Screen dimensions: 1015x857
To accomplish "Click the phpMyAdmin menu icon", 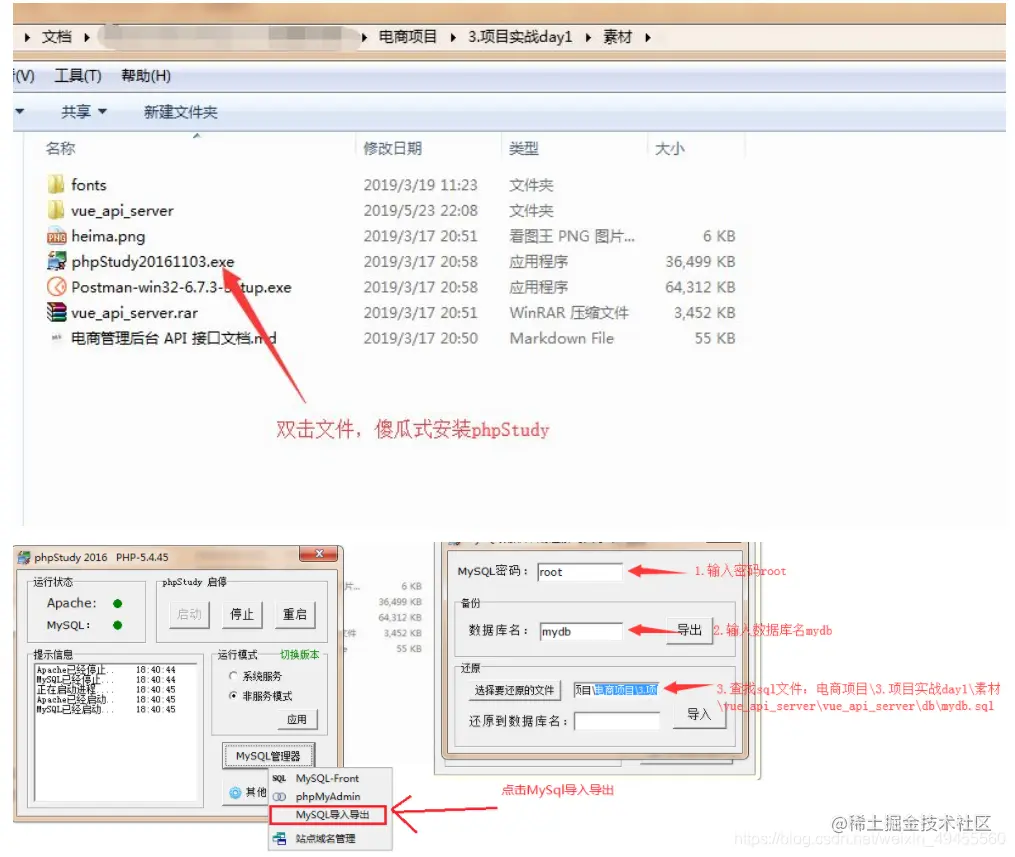I will [279, 796].
